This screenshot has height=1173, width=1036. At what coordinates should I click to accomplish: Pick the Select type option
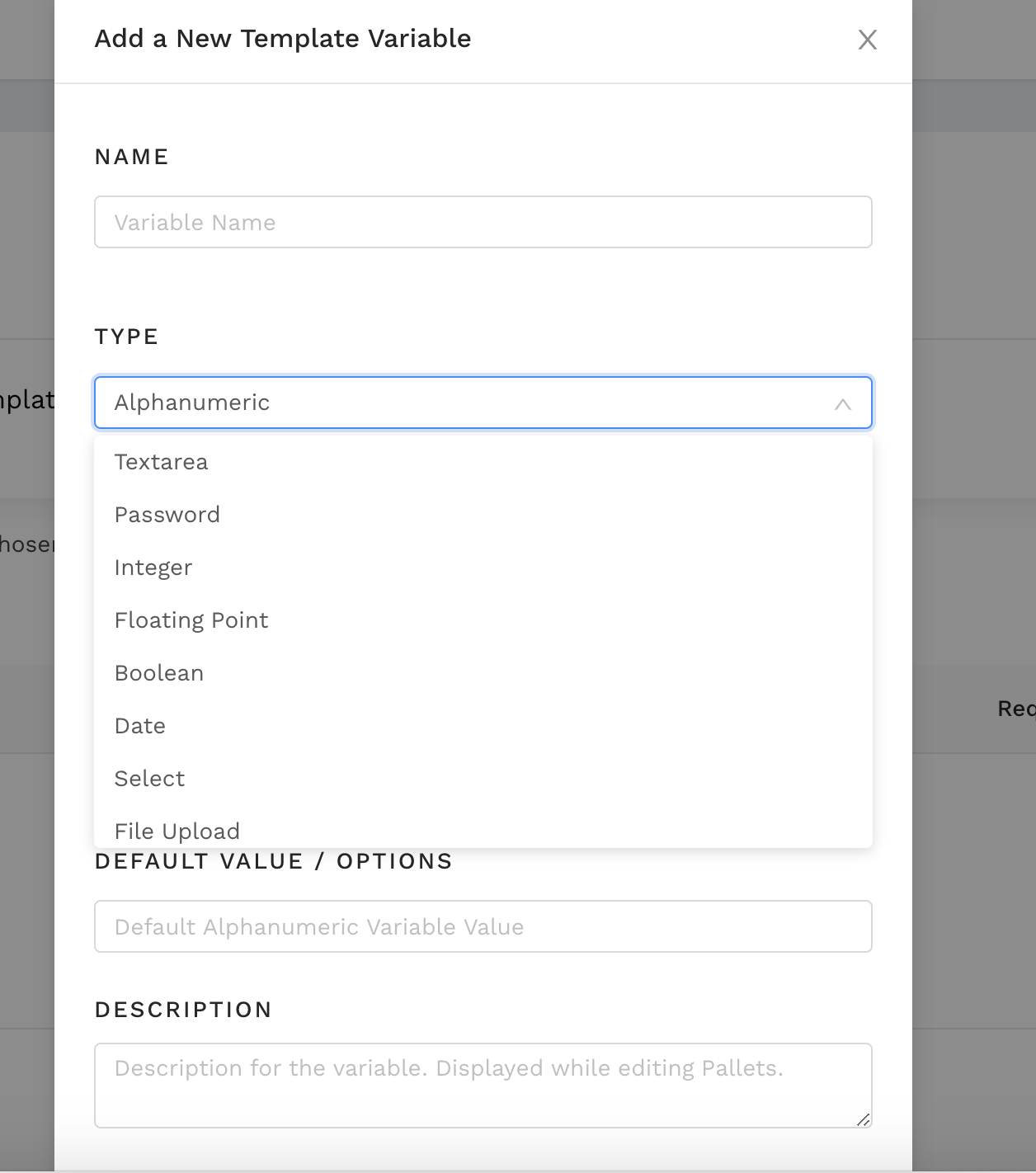tap(149, 779)
